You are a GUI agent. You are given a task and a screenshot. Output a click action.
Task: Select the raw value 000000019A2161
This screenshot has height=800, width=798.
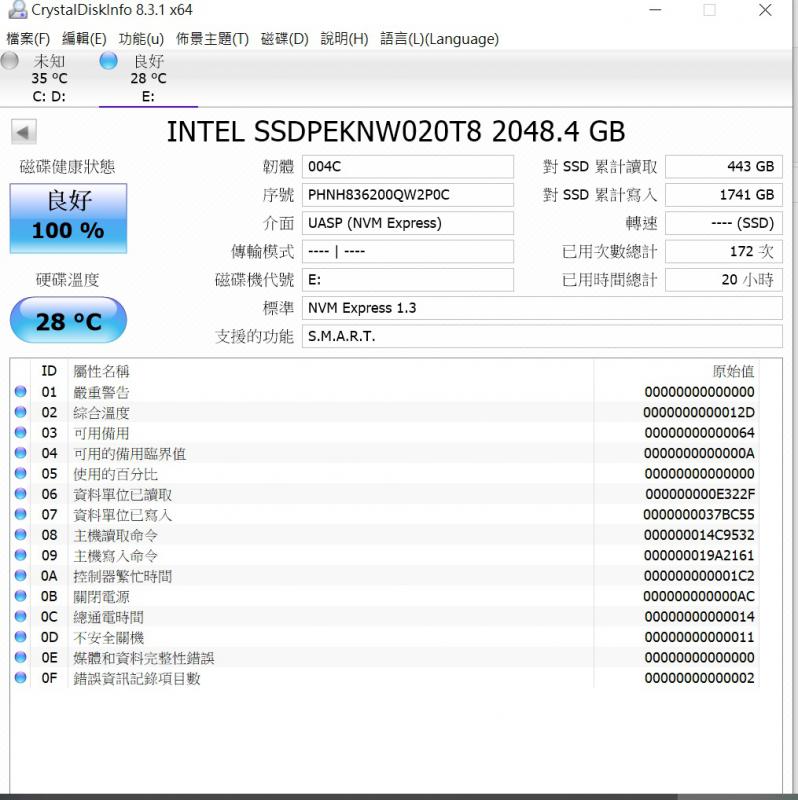coord(699,556)
